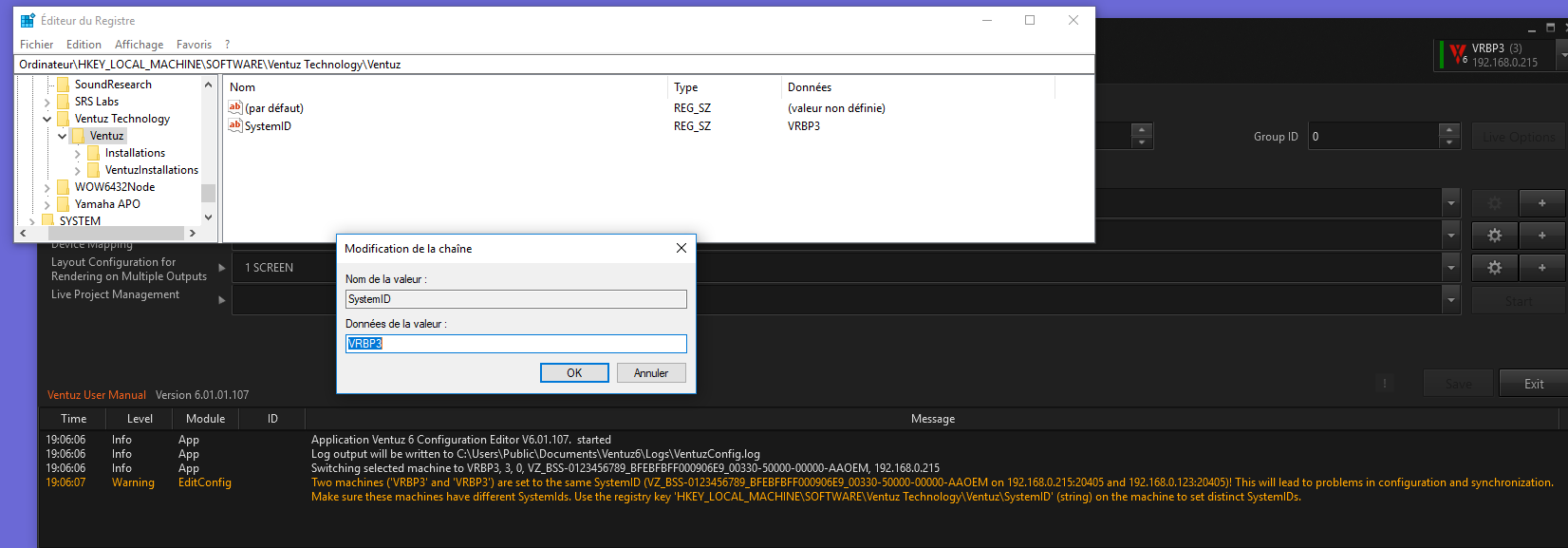Click the (par défaut) value icon

pyautogui.click(x=234, y=107)
